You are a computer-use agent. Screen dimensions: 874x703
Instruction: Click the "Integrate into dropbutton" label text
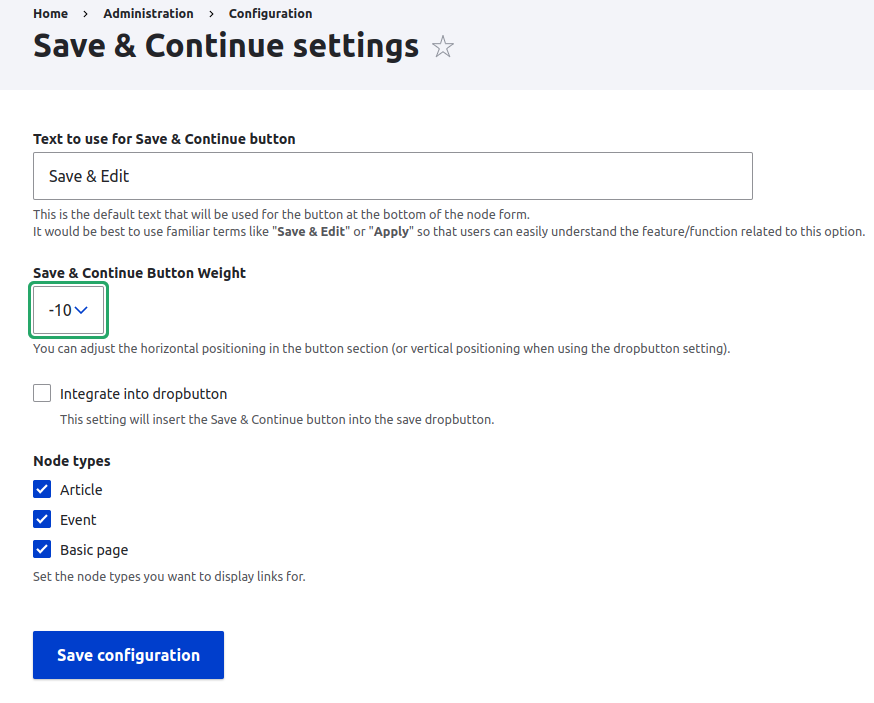(x=143, y=394)
